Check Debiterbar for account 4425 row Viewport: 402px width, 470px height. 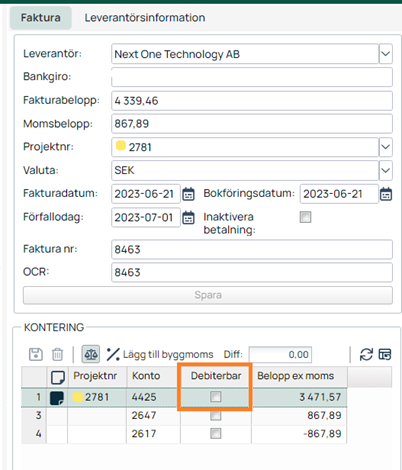pos(216,397)
